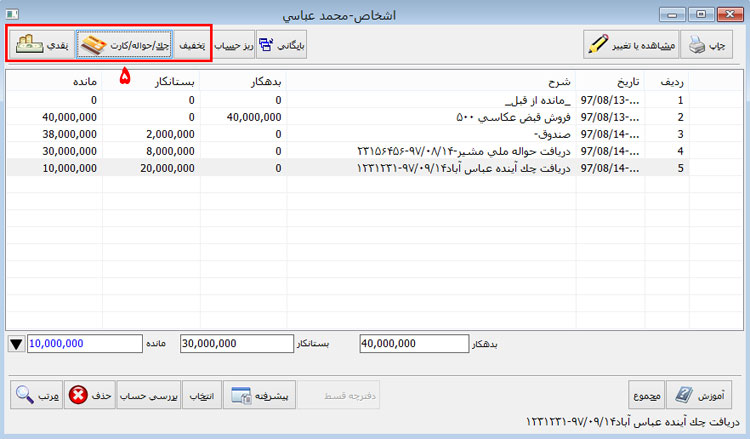
Task: Open the Archive (بایگانی) tool
Action: click(x=283, y=45)
